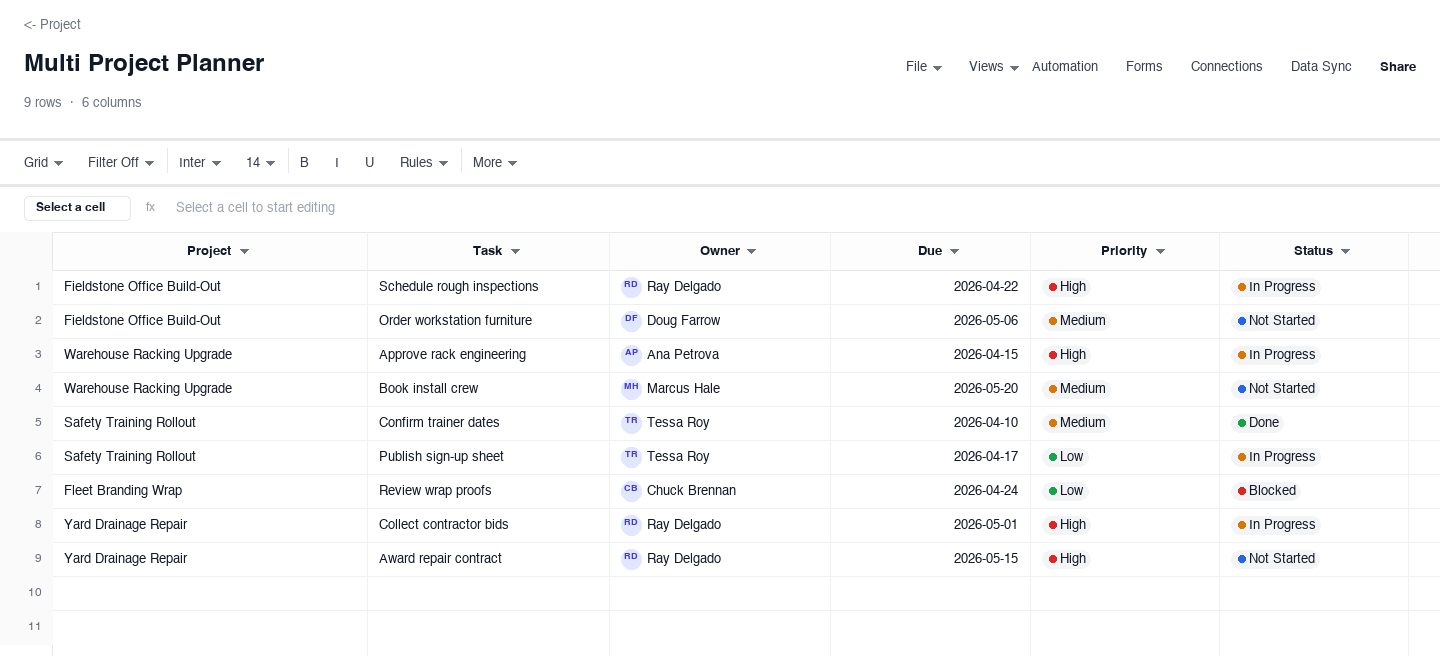The width and height of the screenshot is (1440, 656).
Task: Toggle underline formatting button U
Action: tap(369, 162)
